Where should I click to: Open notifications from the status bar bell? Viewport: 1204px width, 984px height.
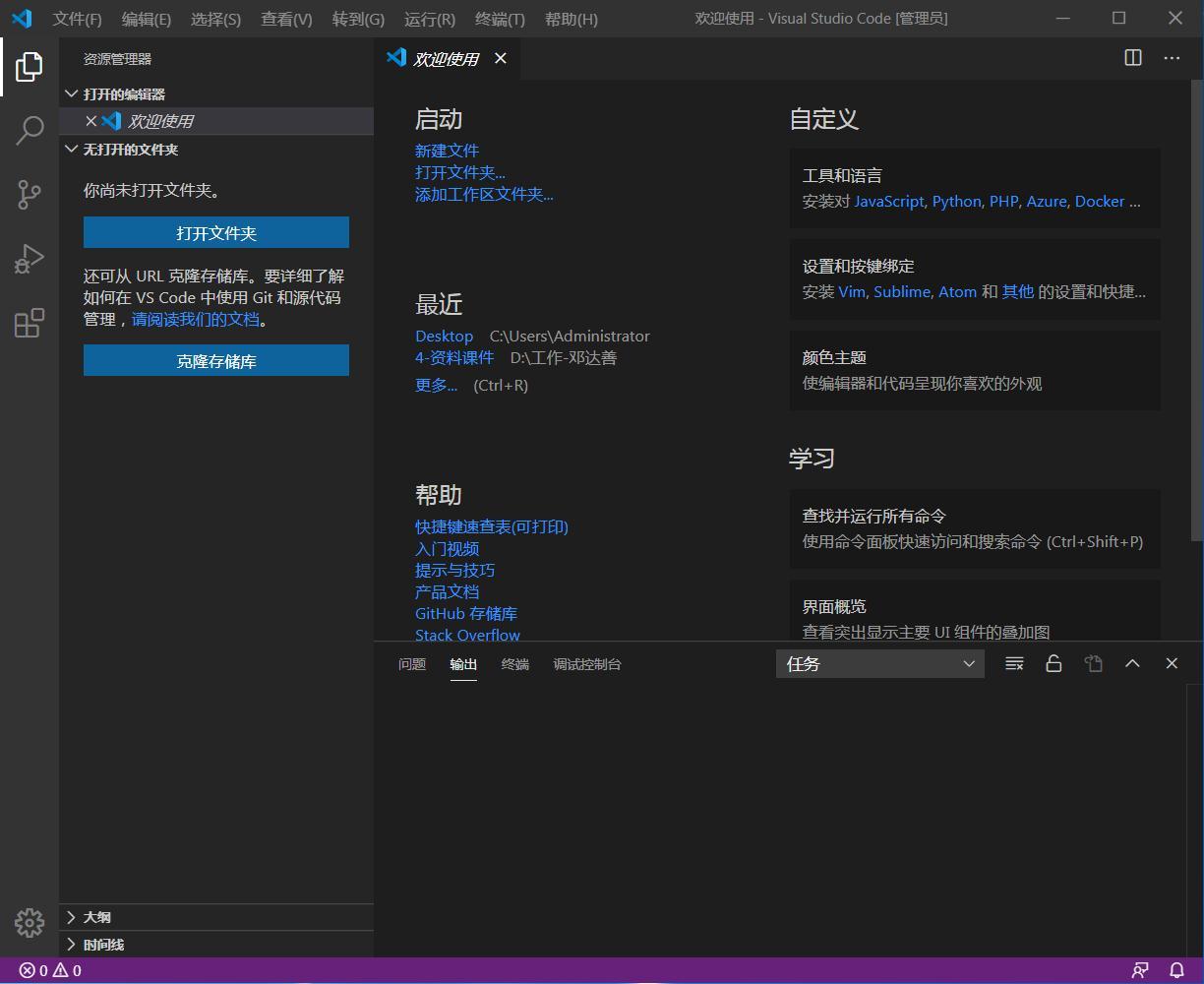1176,970
